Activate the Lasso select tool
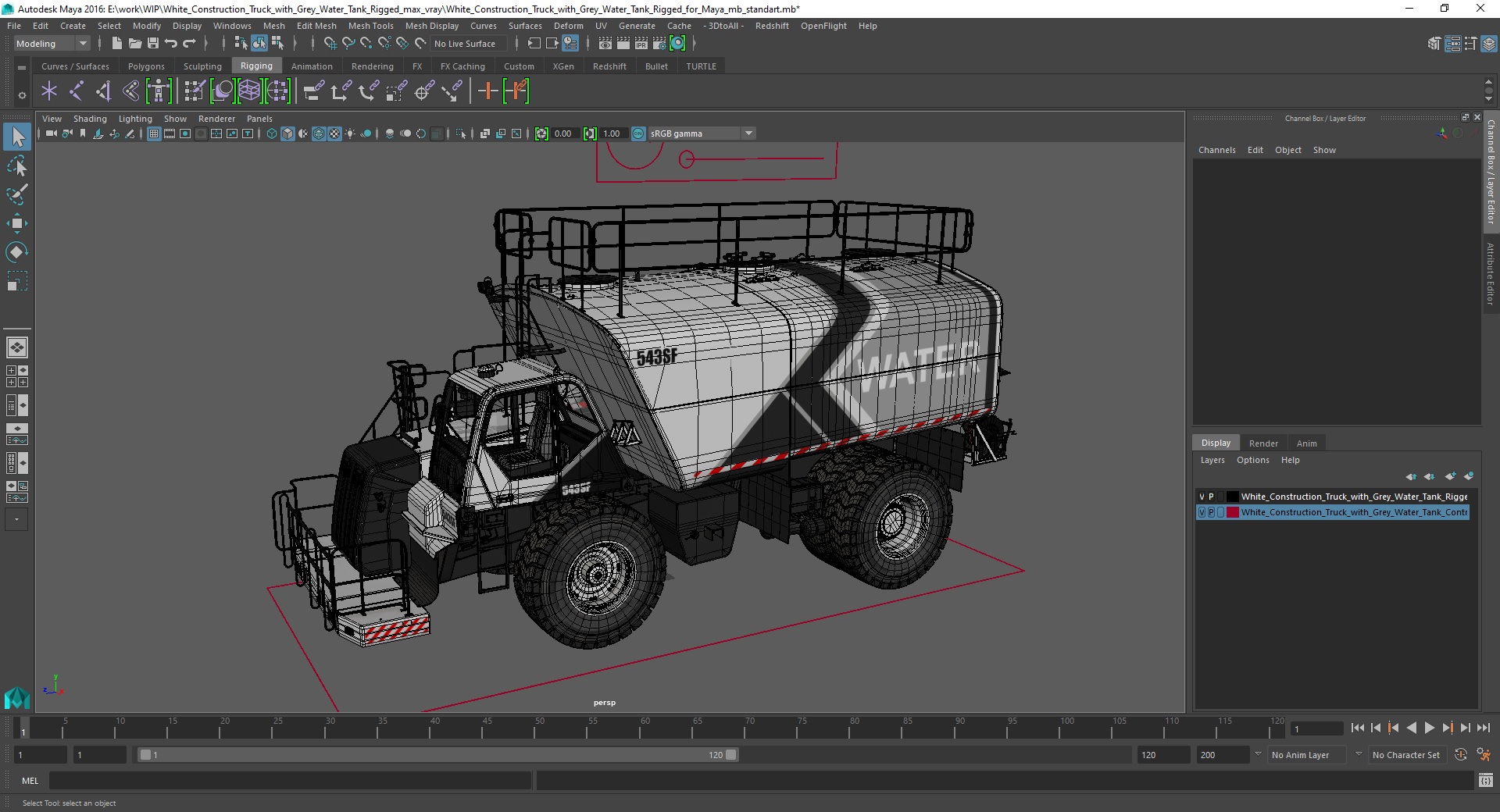Screen dimensions: 1500x812 [x=17, y=166]
